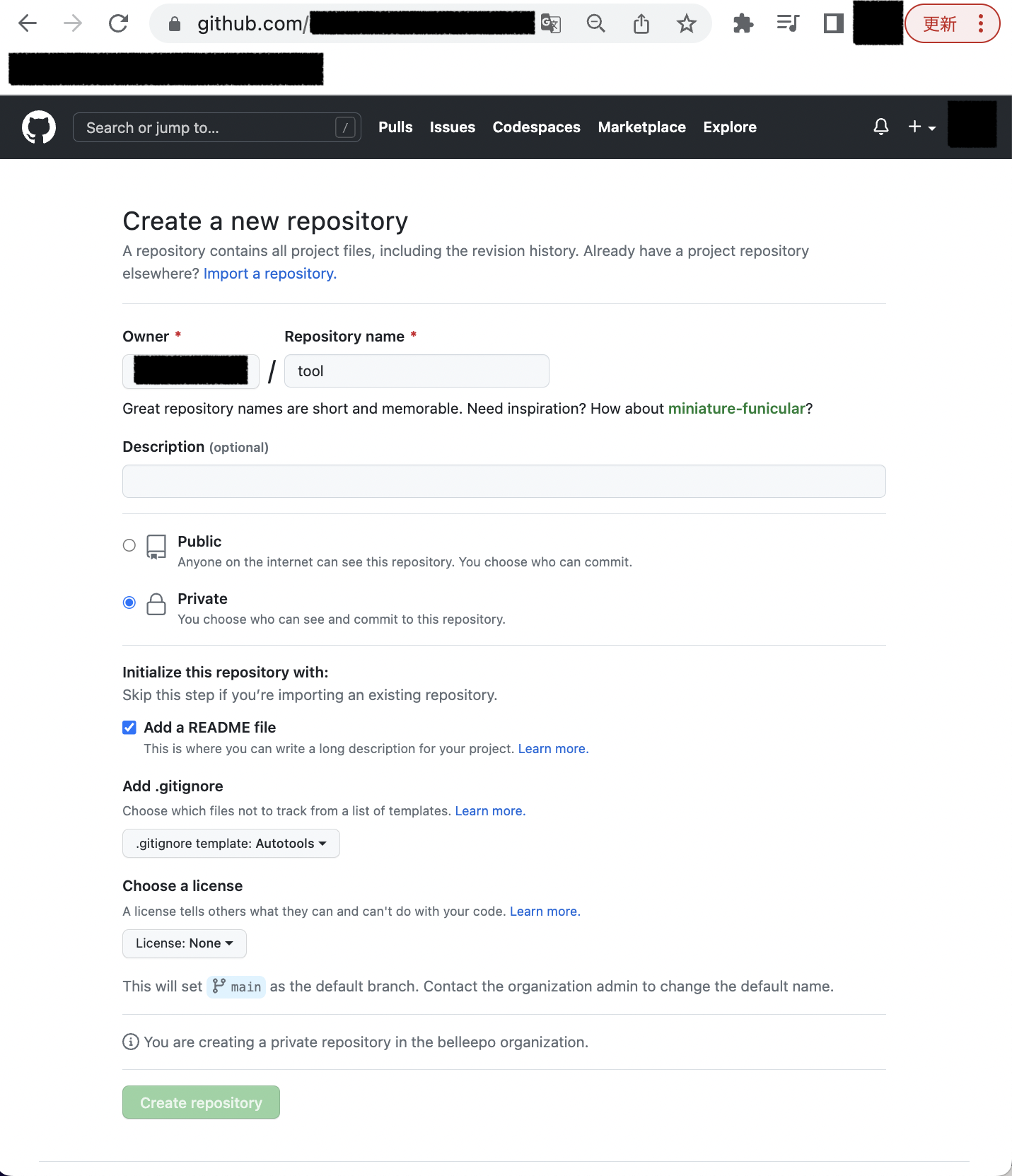Focus the Repository name field containing tool

coord(417,371)
